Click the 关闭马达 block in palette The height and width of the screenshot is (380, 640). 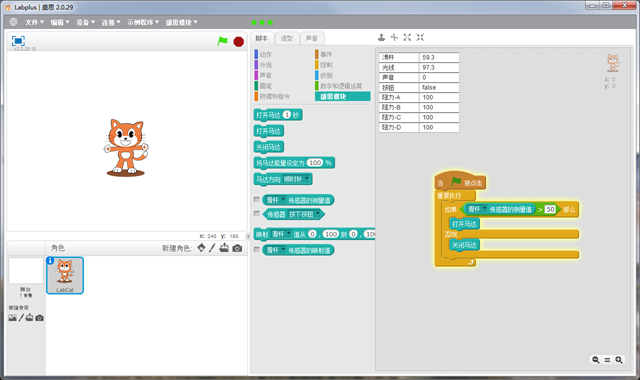click(x=268, y=147)
